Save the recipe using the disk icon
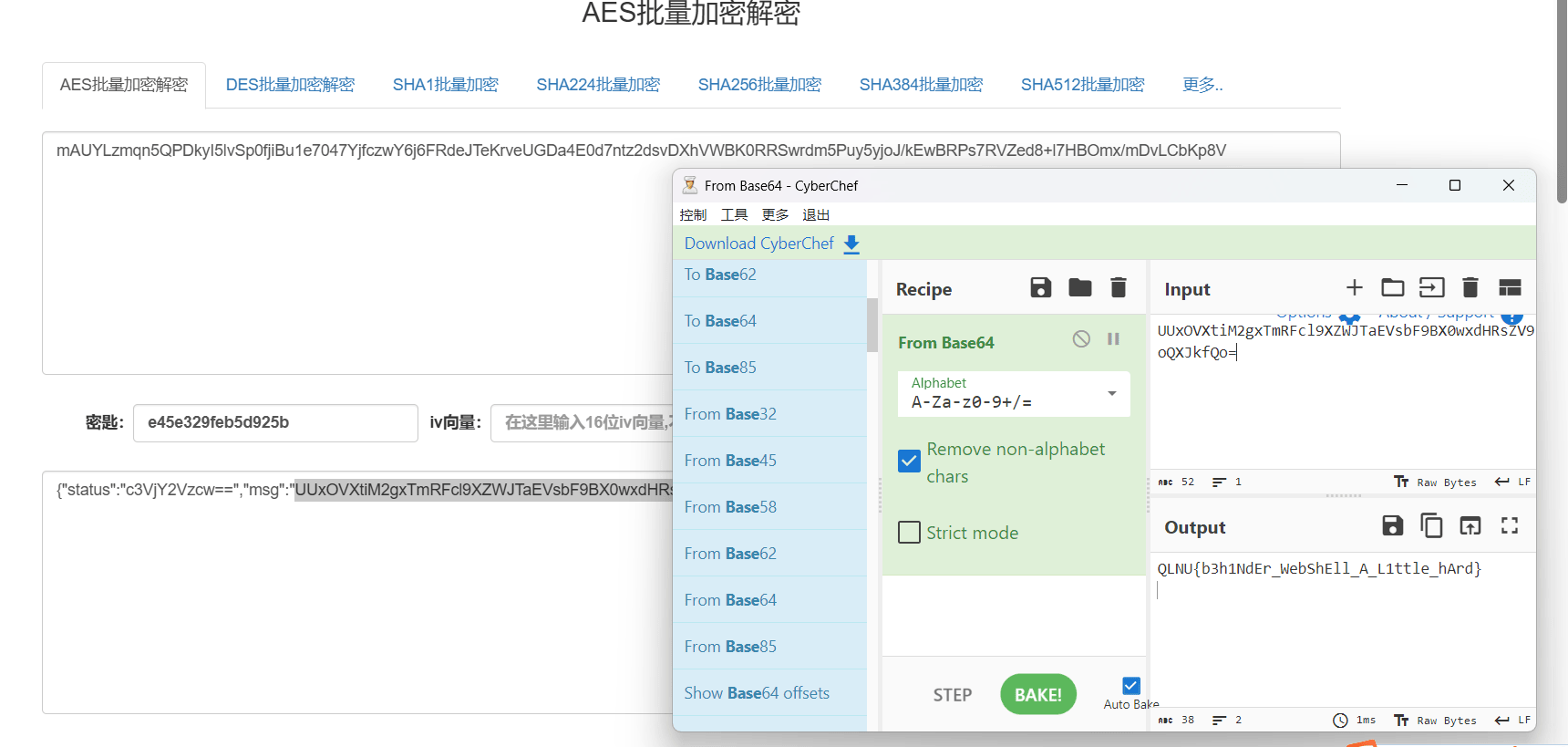Viewport: 1568px width, 747px height. pos(1040,288)
